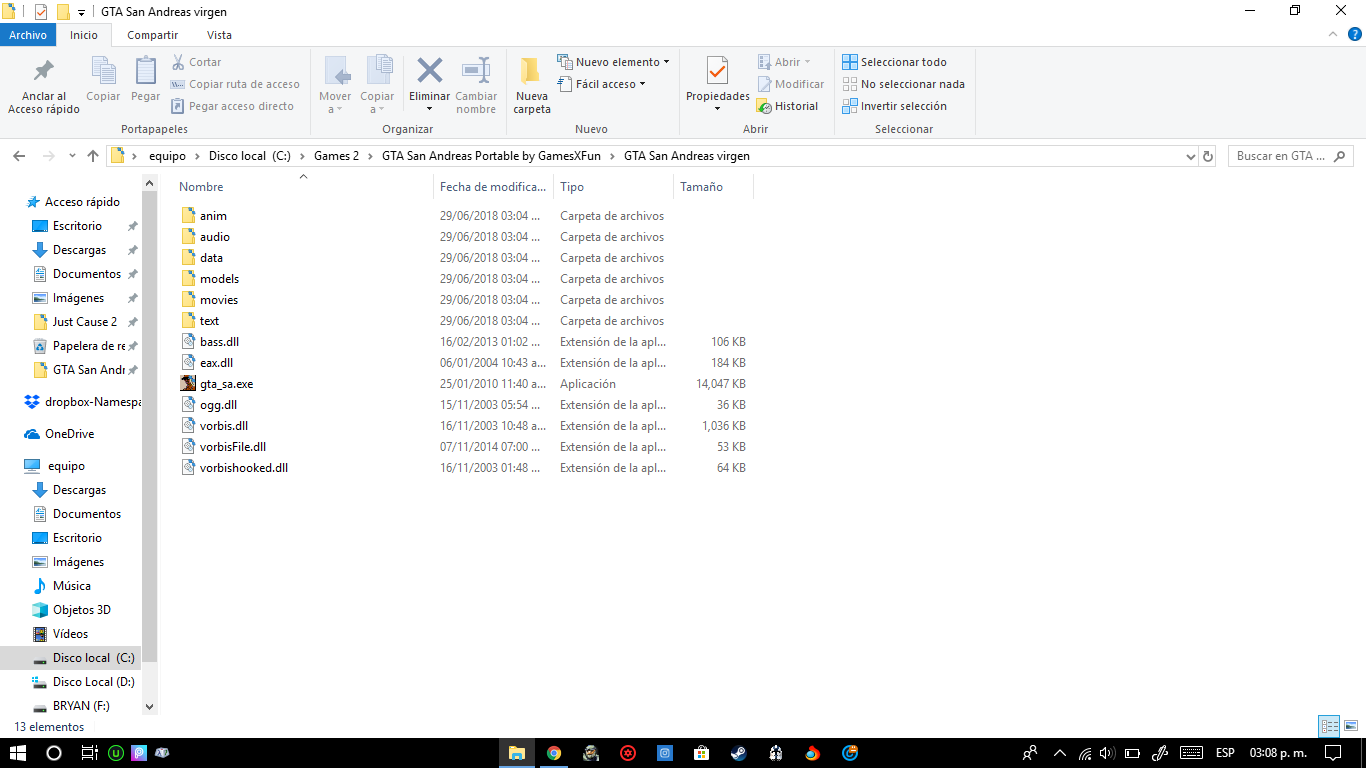Switch to the Vista ribbon tab
The height and width of the screenshot is (768, 1366).
tap(219, 35)
